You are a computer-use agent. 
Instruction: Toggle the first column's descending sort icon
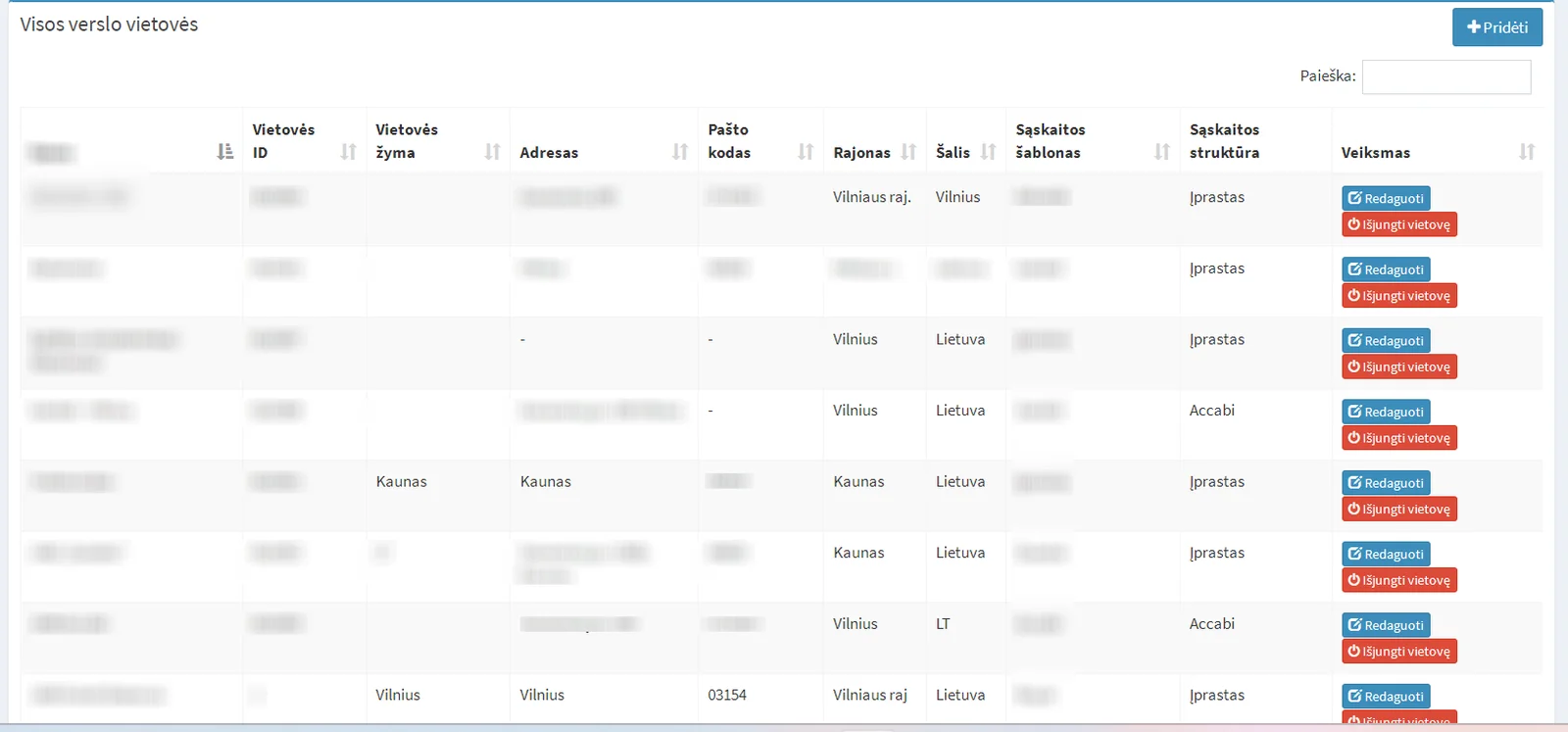click(x=224, y=152)
